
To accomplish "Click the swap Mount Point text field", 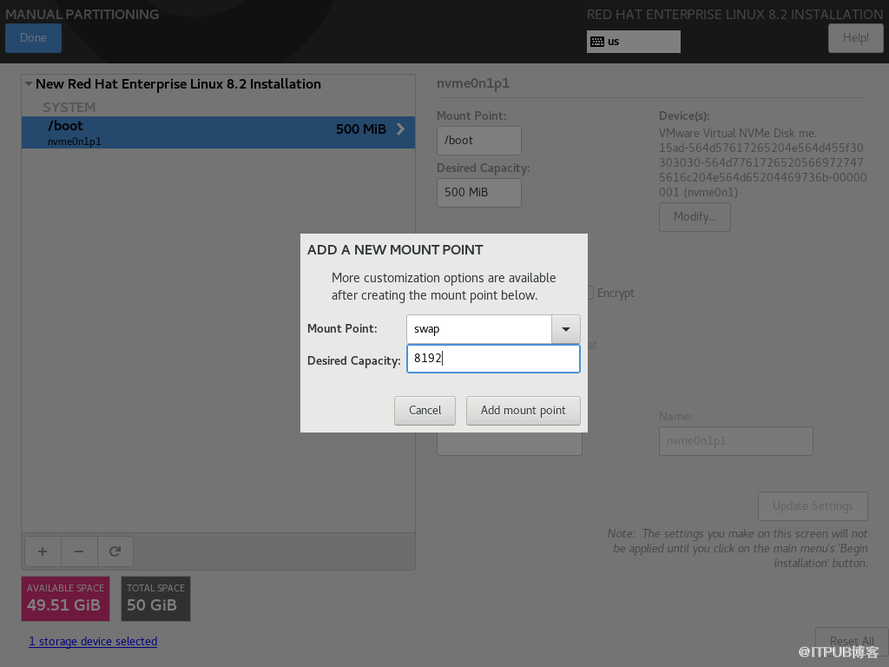I will pos(478,328).
